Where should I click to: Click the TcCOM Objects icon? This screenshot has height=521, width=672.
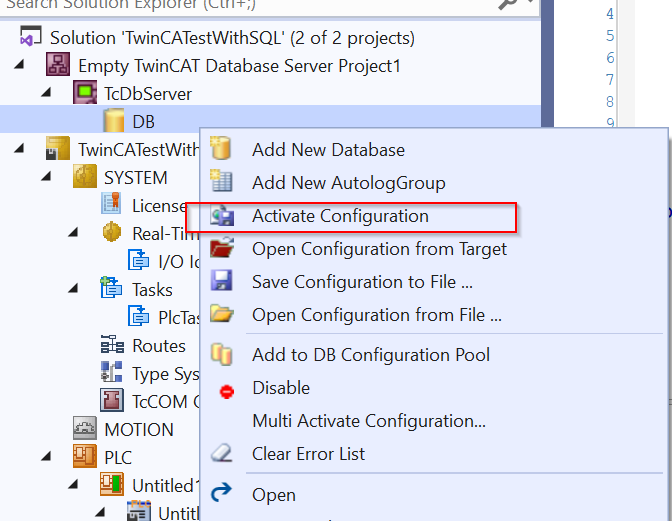[112, 400]
